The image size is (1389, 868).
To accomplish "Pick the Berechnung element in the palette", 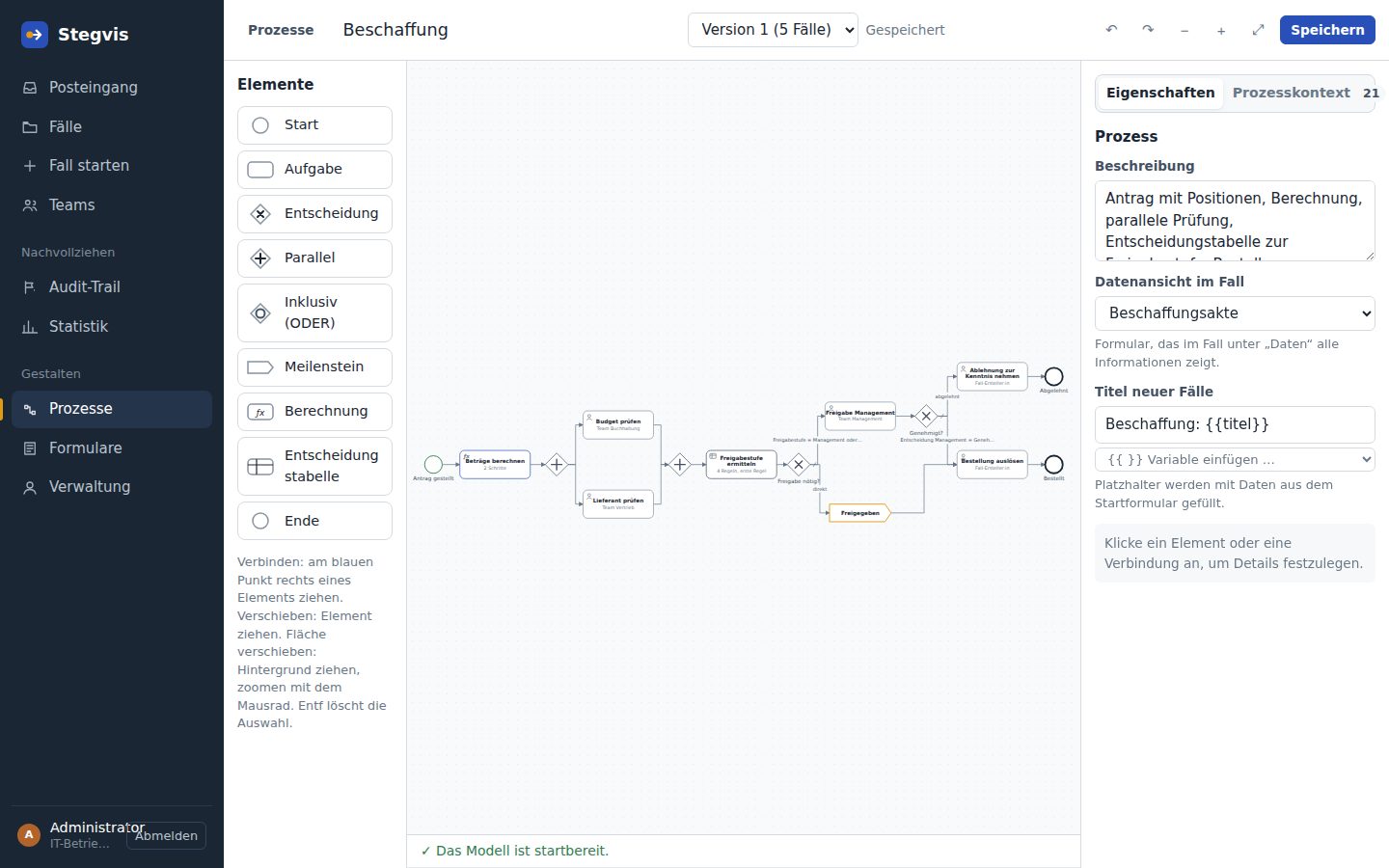I will point(314,412).
